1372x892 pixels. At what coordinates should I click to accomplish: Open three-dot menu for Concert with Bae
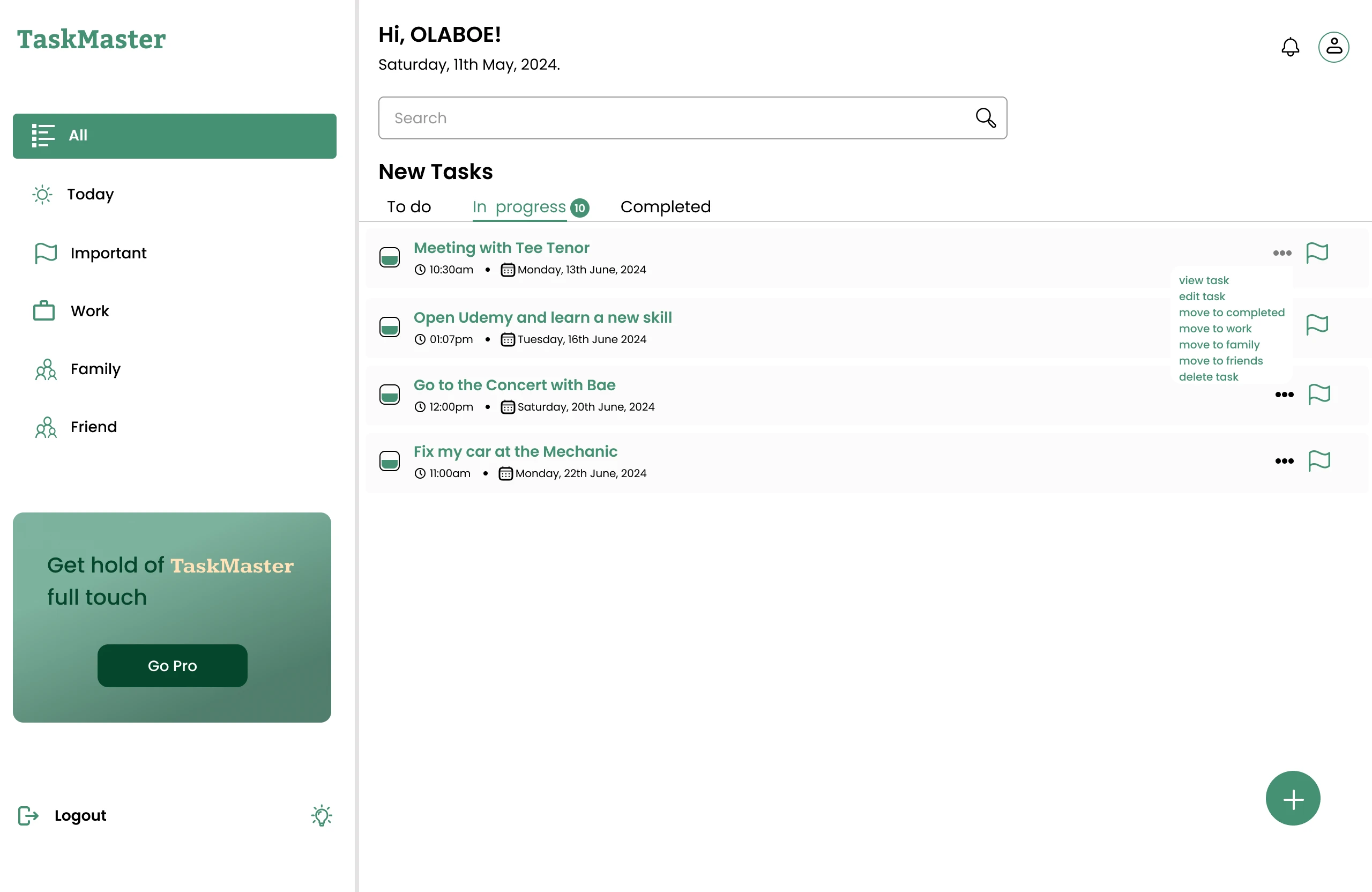(x=1284, y=395)
